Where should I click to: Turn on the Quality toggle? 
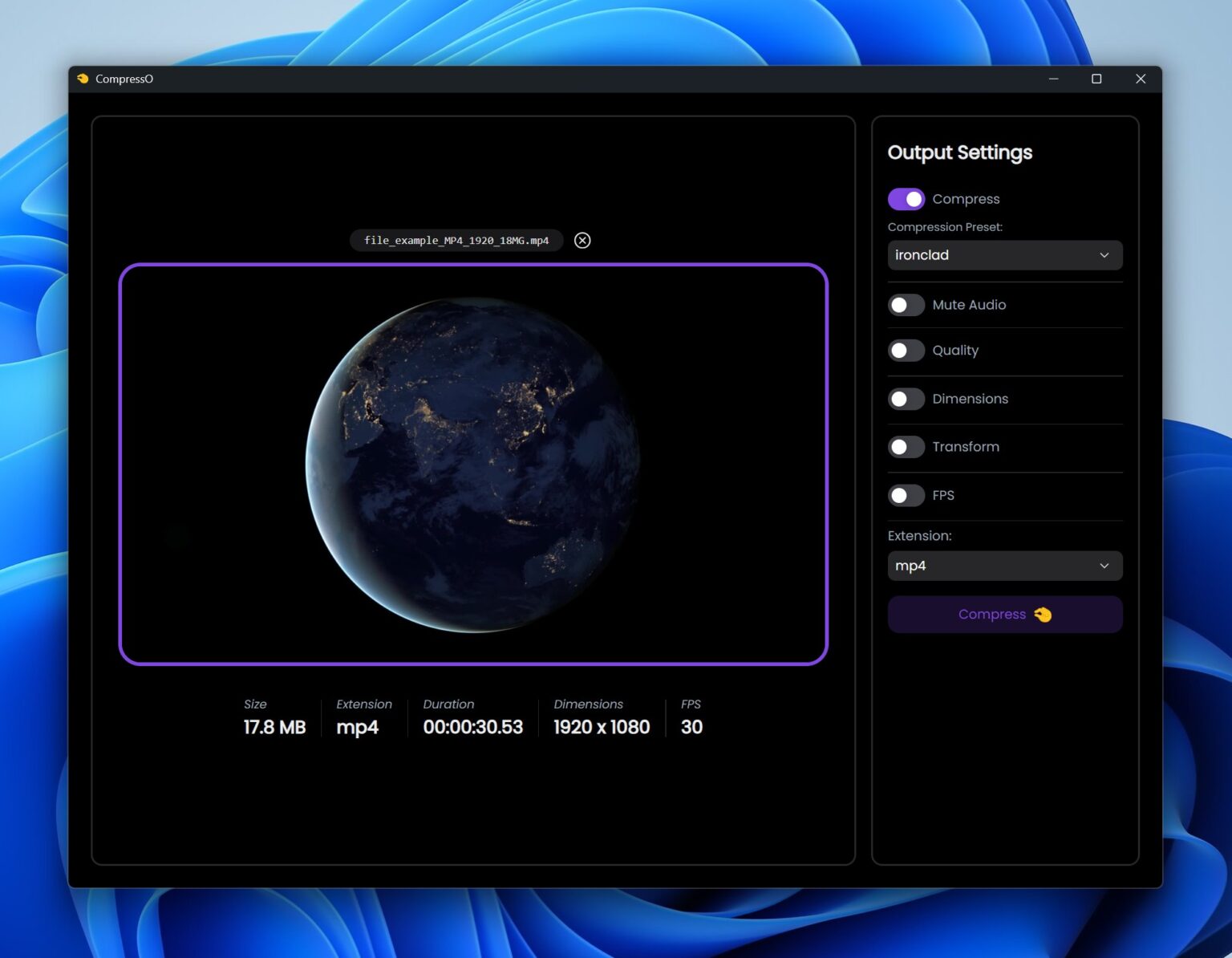point(906,351)
